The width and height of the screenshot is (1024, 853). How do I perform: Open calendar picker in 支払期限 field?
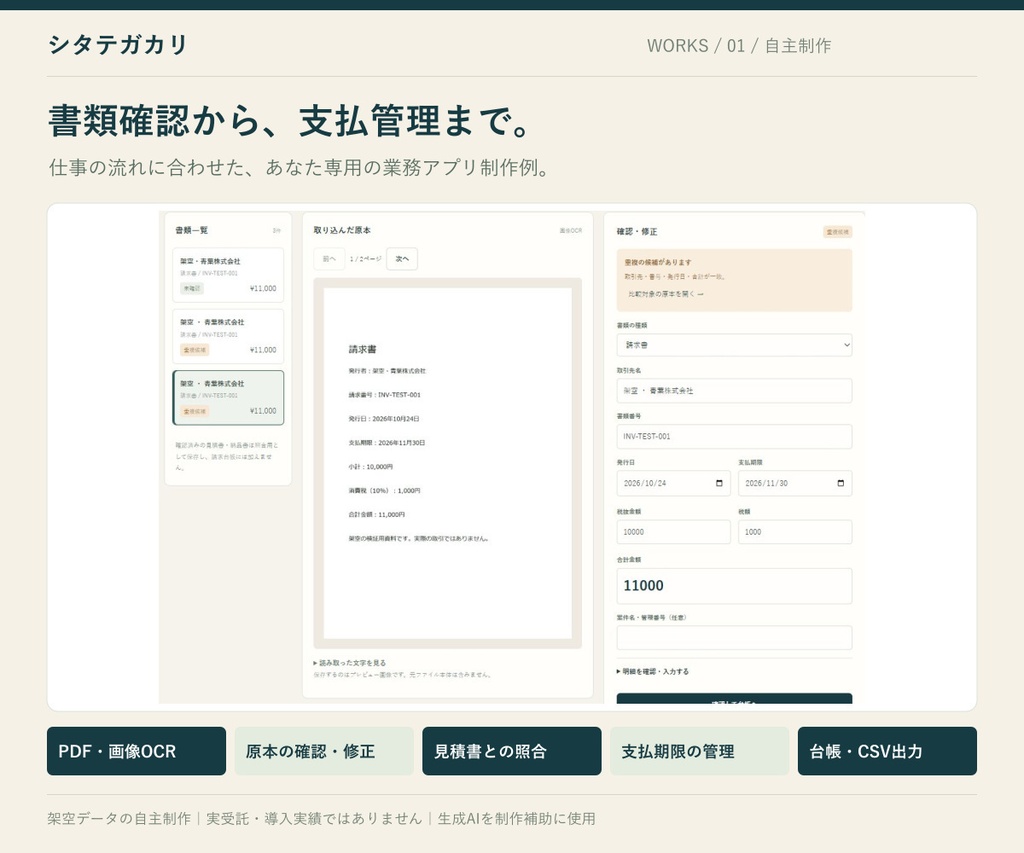[x=840, y=483]
